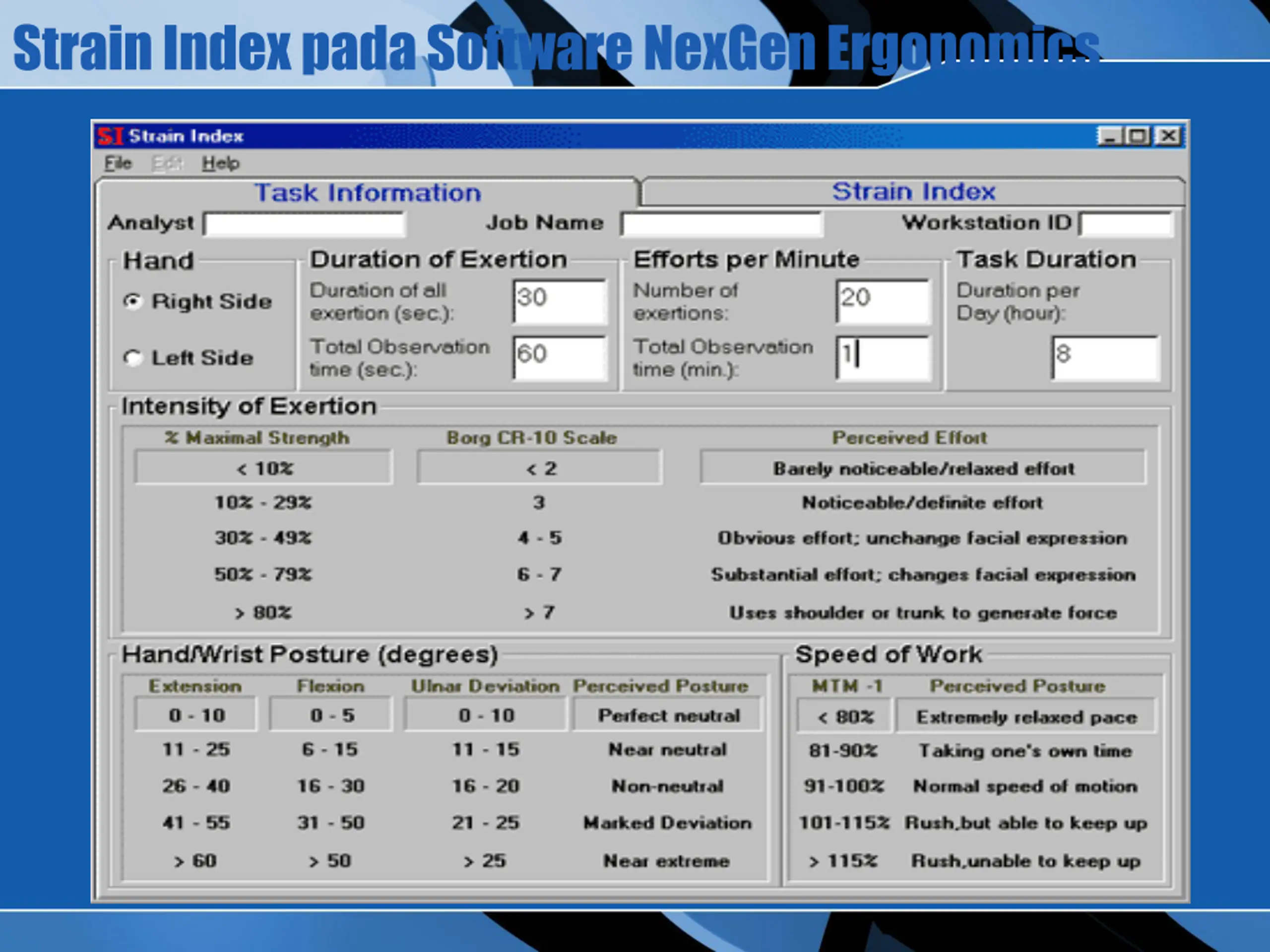Viewport: 1270px width, 952px height.
Task: Choose 10% - 29% maximal strength
Action: pyautogui.click(x=263, y=503)
